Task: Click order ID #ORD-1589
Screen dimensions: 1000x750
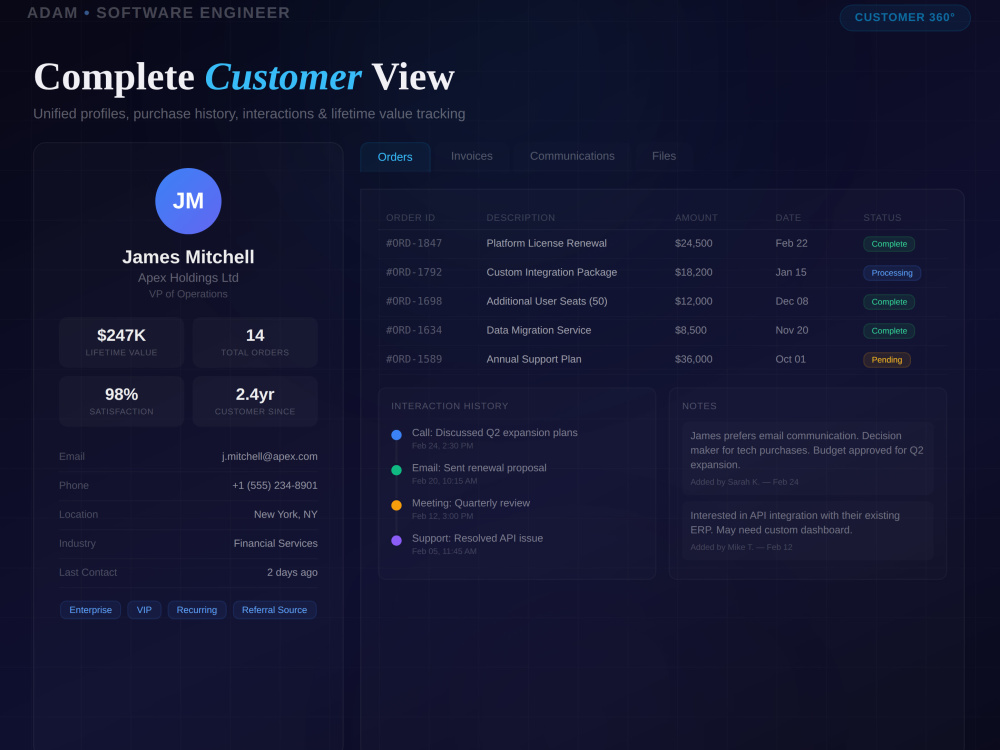Action: coord(414,359)
